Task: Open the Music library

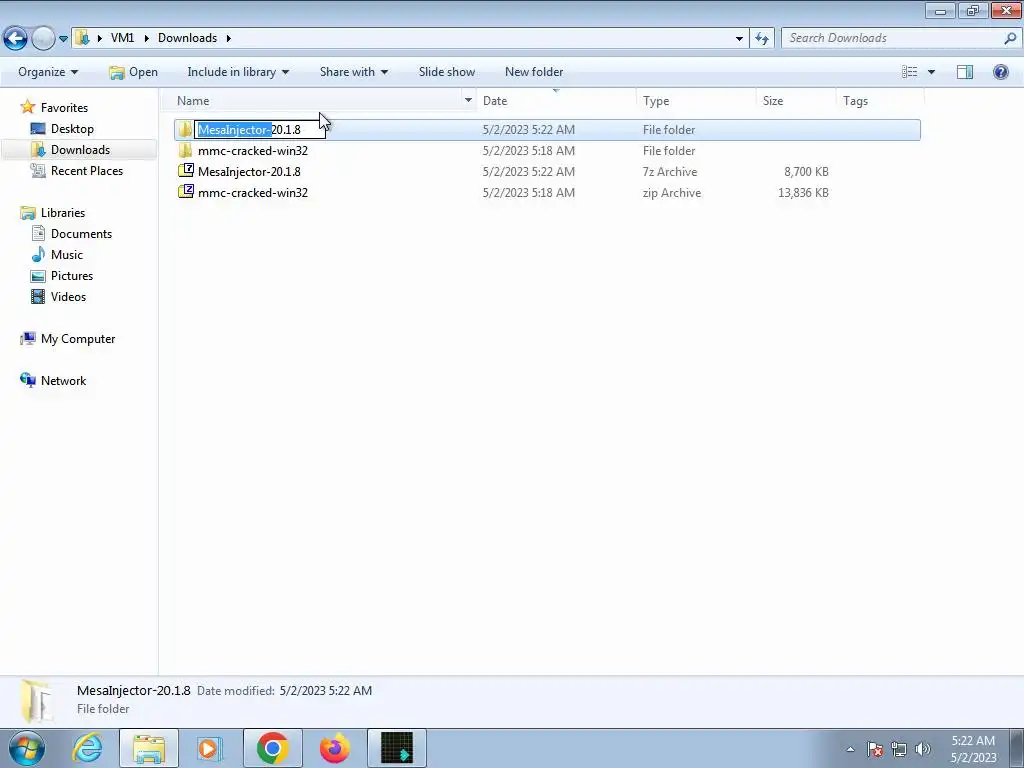Action: [67, 255]
